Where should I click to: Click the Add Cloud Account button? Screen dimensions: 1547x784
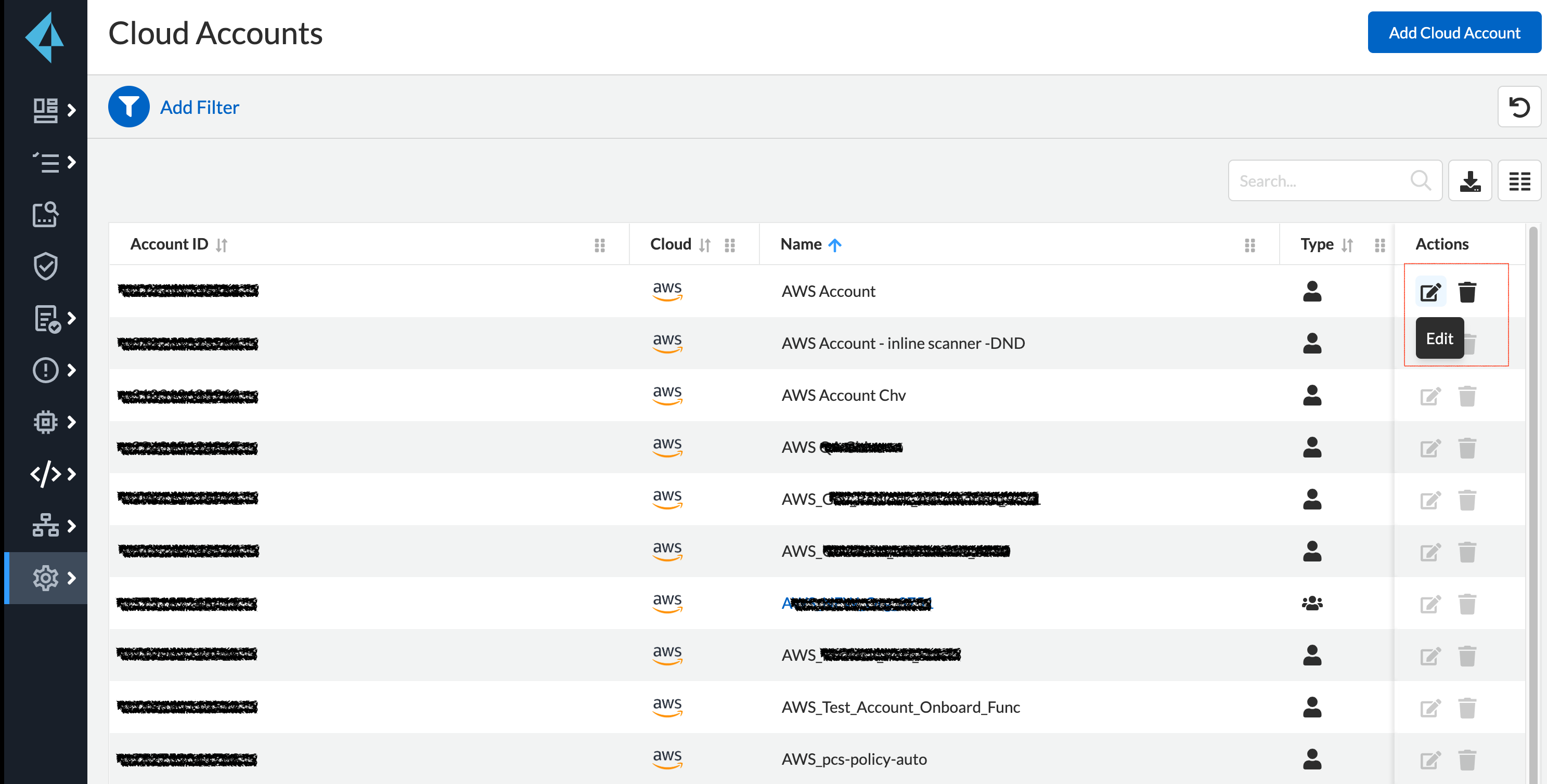point(1454,32)
